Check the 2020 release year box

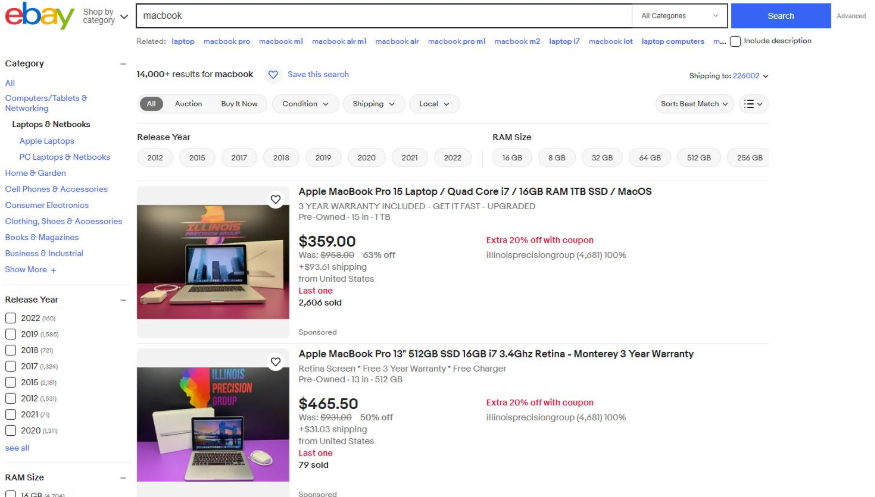(11, 431)
